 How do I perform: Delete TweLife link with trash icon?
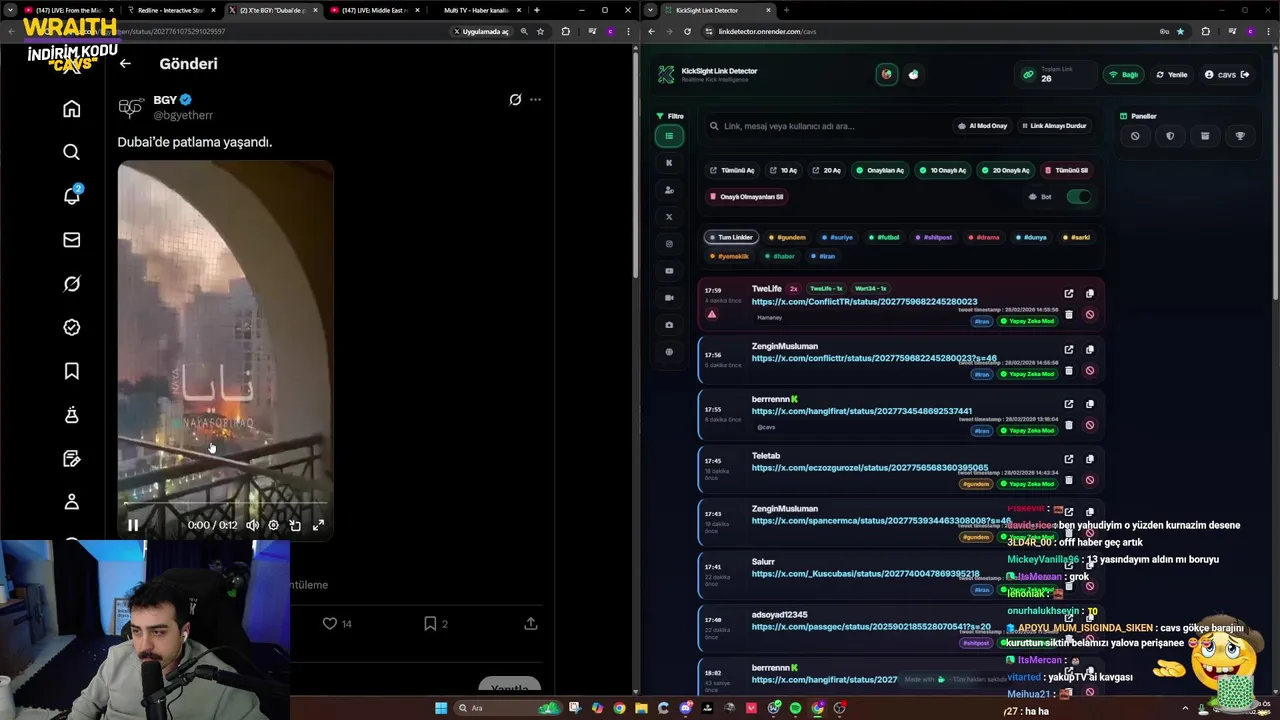1068,314
